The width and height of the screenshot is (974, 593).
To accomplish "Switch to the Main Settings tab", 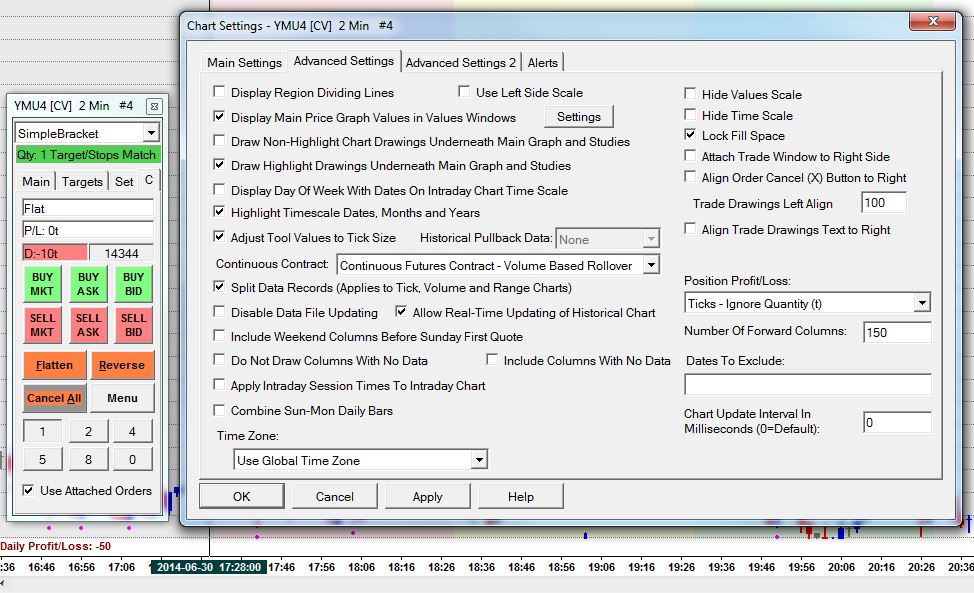I will (x=244, y=63).
